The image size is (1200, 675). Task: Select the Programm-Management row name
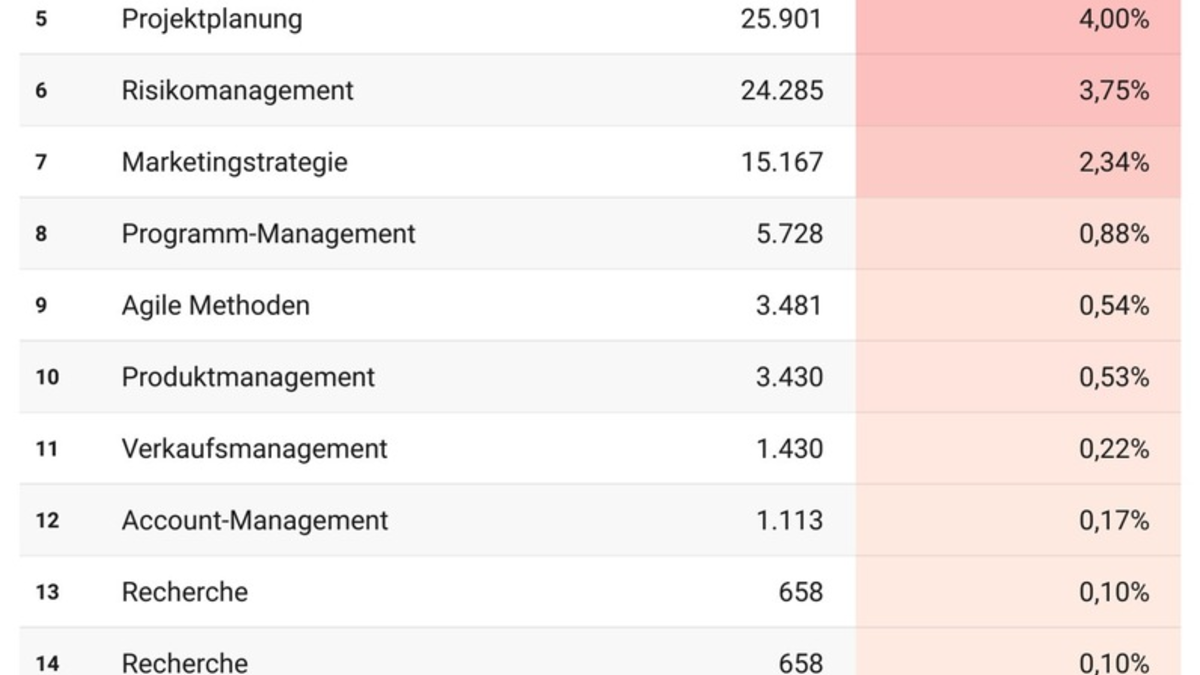[268, 234]
